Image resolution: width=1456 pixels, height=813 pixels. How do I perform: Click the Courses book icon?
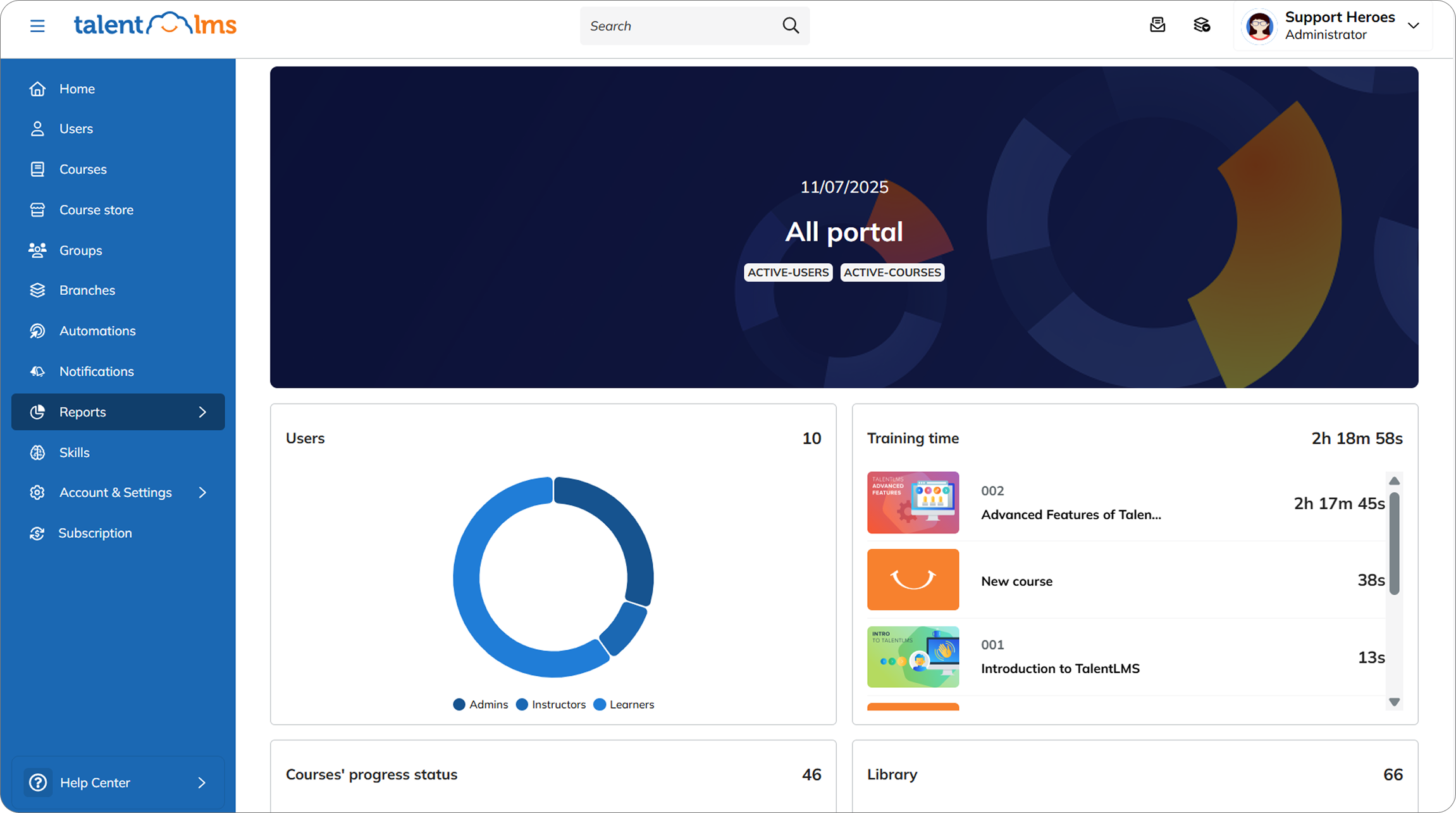(x=37, y=169)
